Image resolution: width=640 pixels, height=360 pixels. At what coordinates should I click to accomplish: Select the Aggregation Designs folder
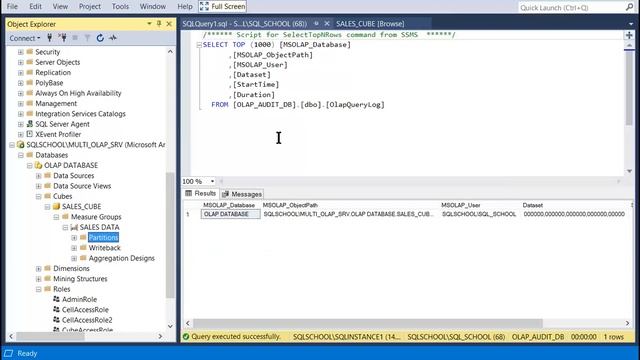click(122, 258)
